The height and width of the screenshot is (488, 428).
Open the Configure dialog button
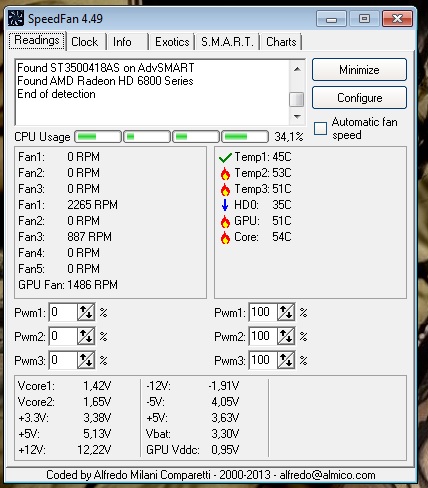359,98
